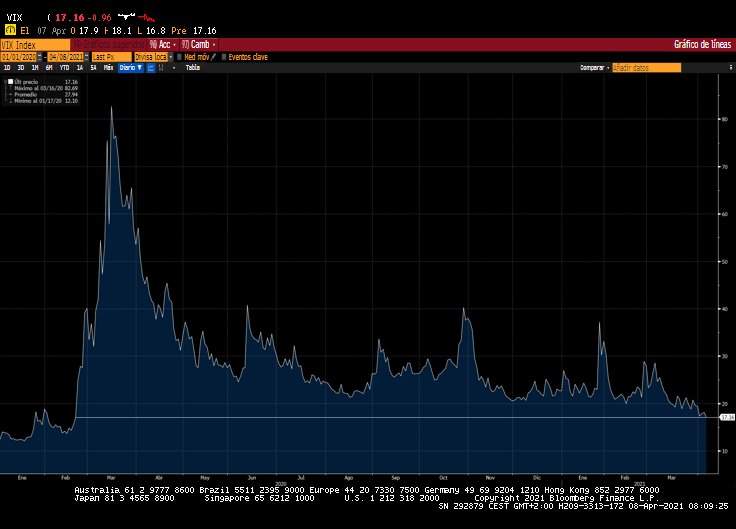Select the 1D time range
This screenshot has width=736, height=529.
click(x=7, y=68)
